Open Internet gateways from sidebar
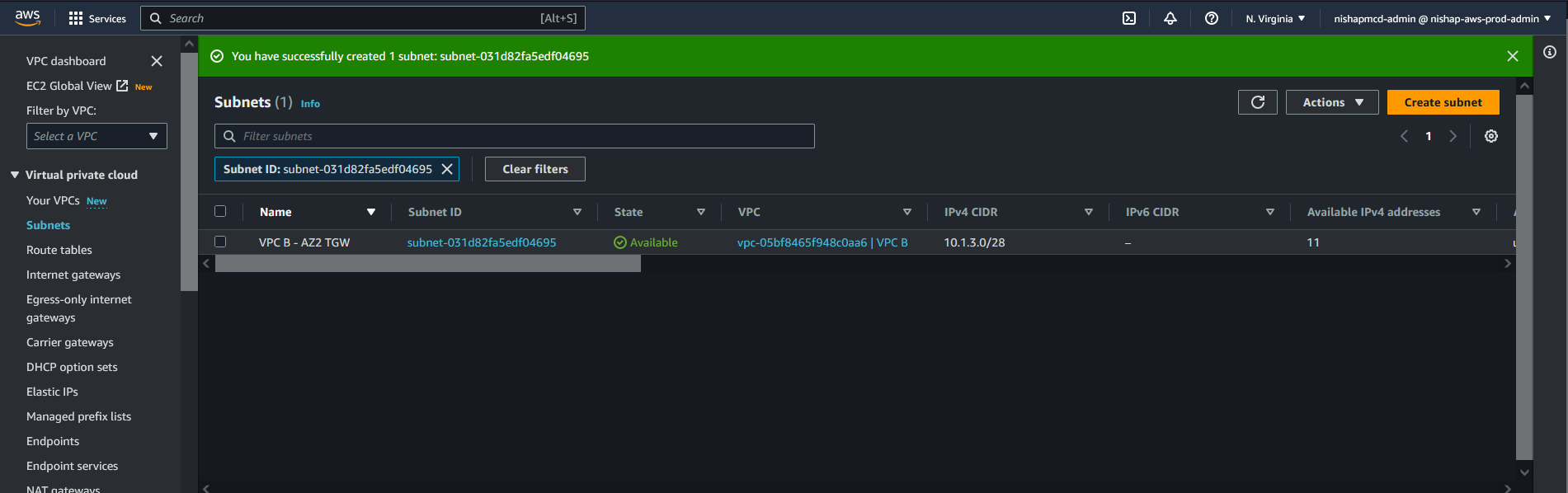Image resolution: width=1568 pixels, height=493 pixels. pos(73,275)
